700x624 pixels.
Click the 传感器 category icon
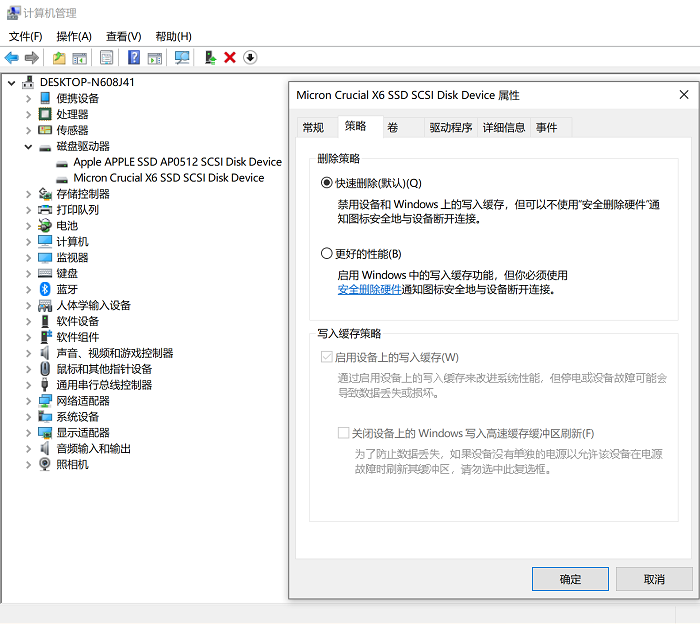pos(45,130)
